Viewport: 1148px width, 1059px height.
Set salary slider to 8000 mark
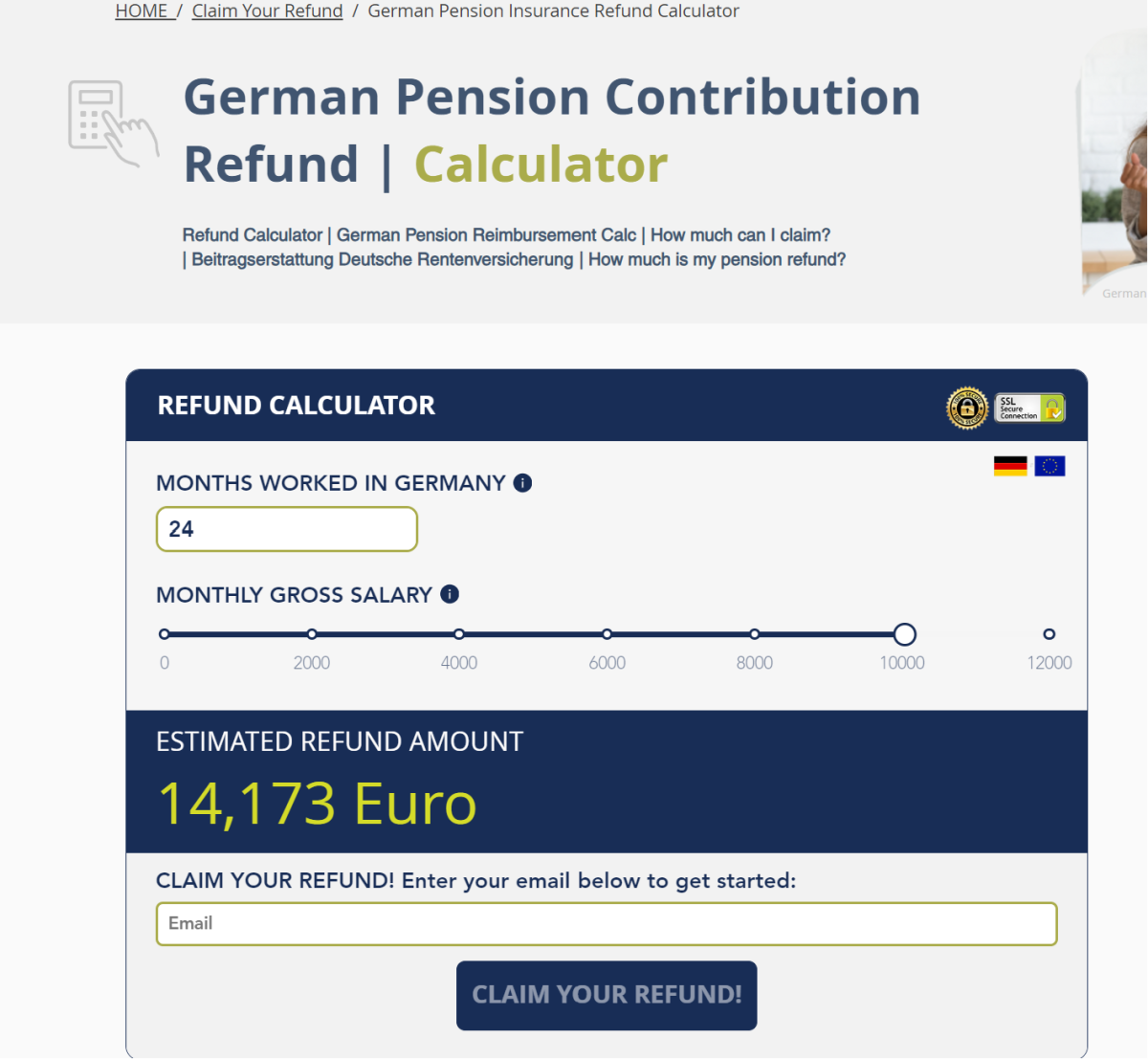tap(755, 634)
